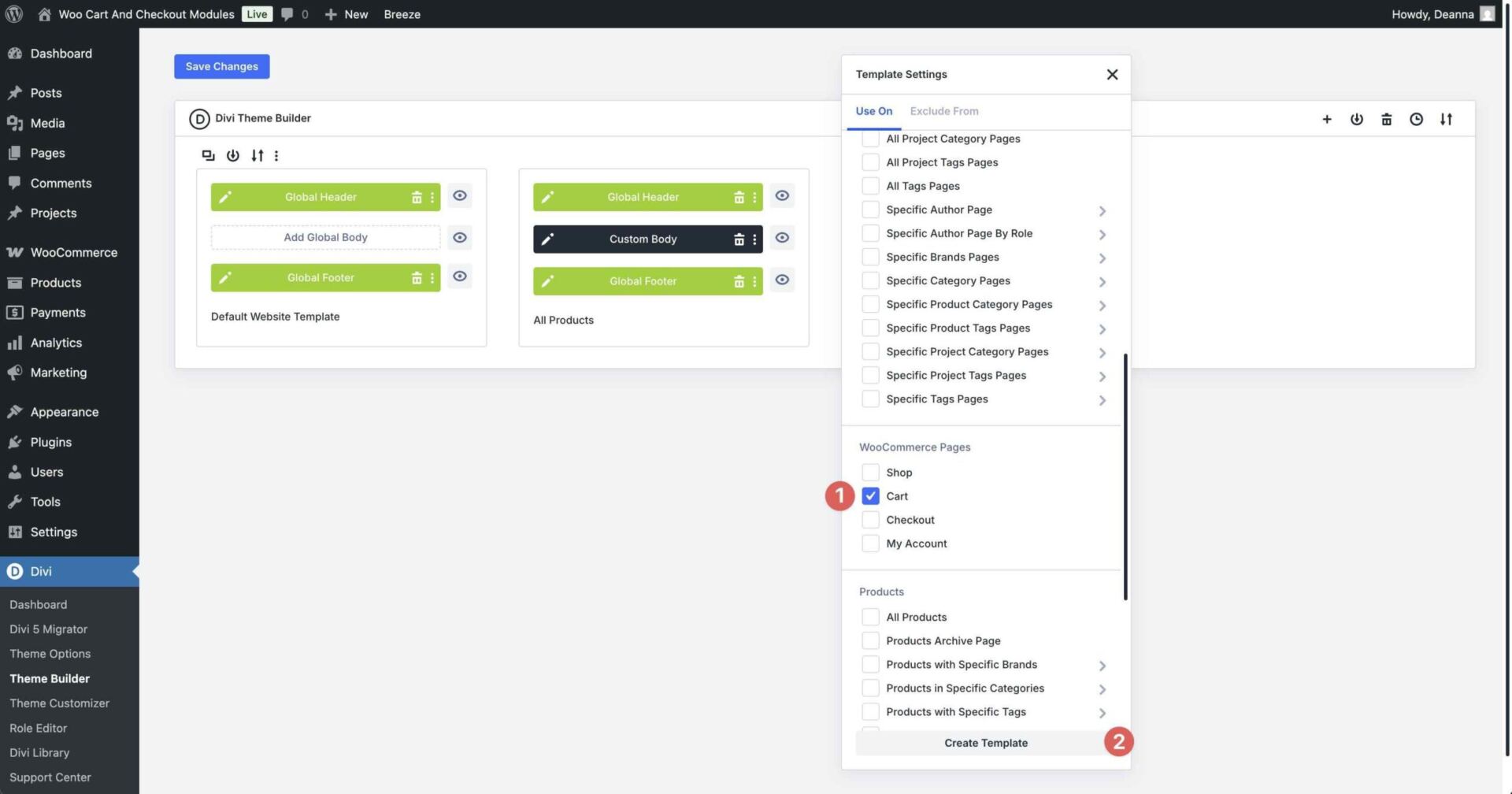Open Theme Builder history via clock icon
This screenshot has width=1512, height=794.
(1416, 119)
